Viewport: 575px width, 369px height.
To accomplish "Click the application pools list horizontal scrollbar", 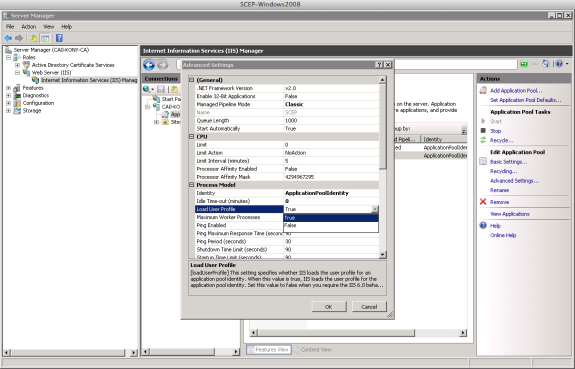I will click(359, 333).
